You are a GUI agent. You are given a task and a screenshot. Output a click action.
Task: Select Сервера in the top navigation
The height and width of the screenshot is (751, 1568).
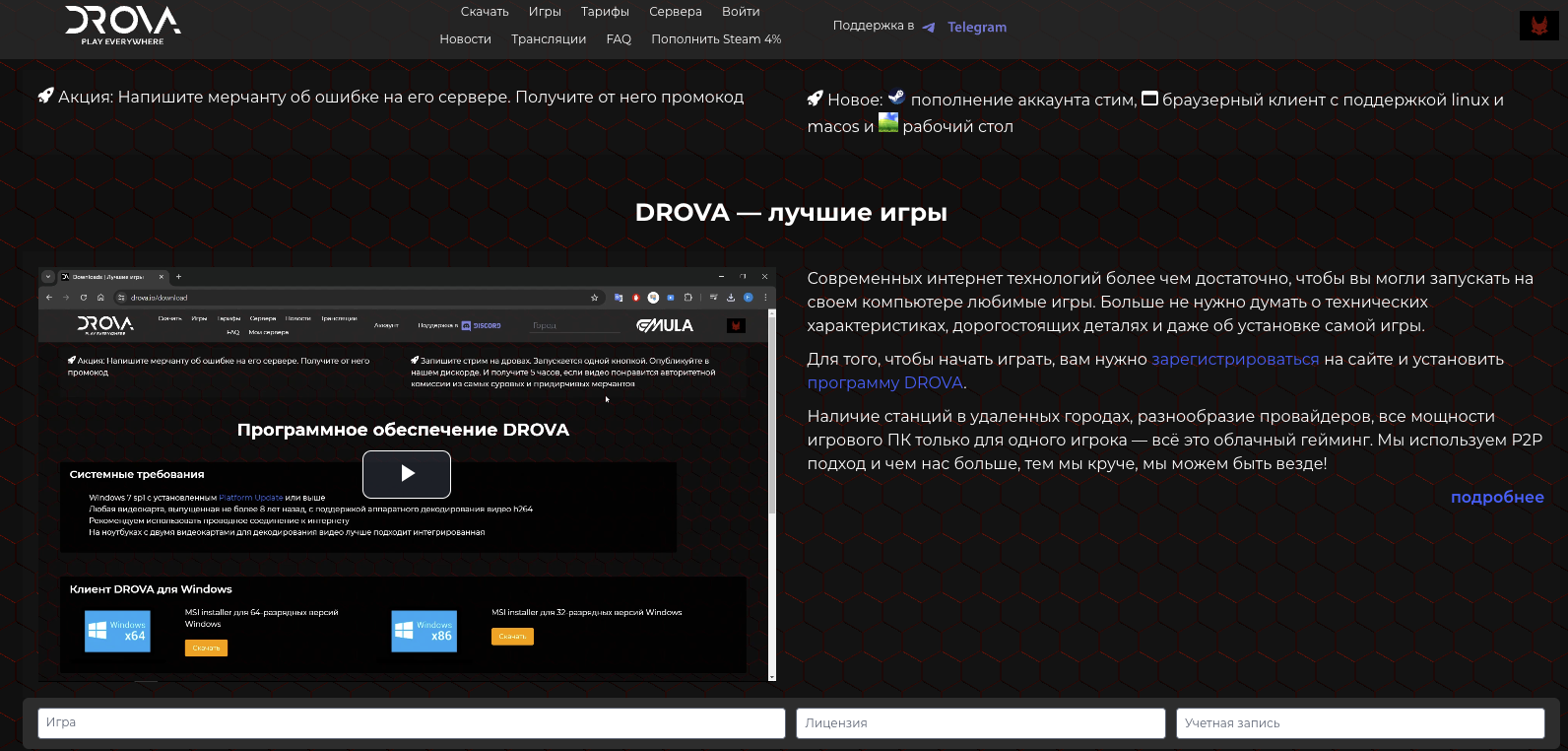(676, 12)
